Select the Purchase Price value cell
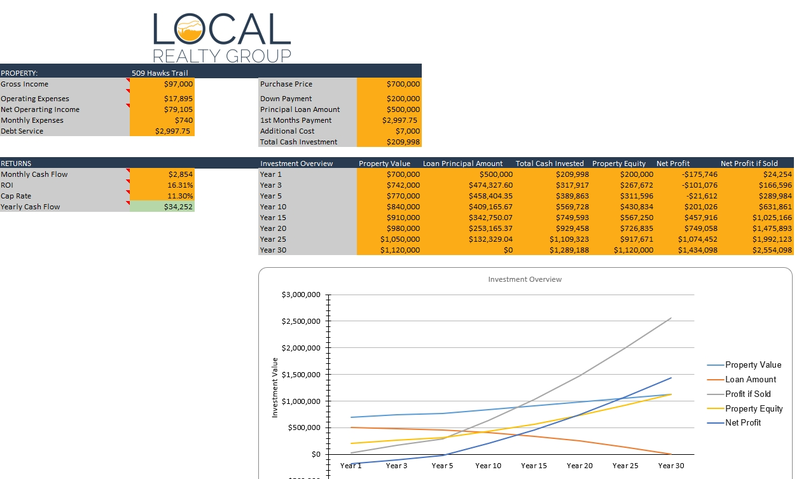 (x=389, y=84)
